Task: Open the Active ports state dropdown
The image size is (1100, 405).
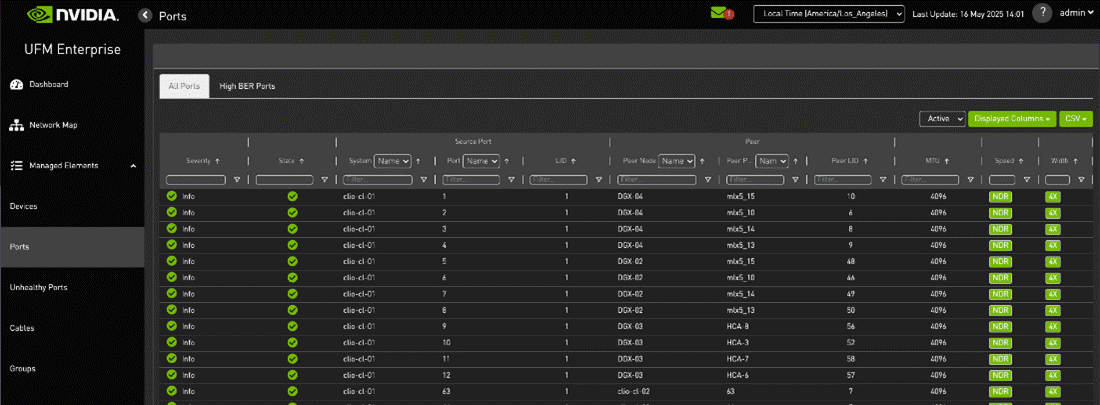Action: point(942,119)
